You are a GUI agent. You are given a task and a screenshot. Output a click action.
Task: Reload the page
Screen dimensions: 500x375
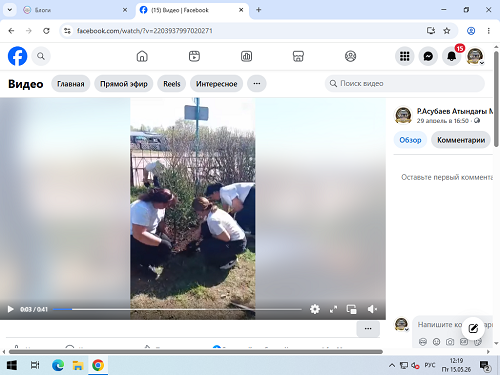(x=46, y=31)
